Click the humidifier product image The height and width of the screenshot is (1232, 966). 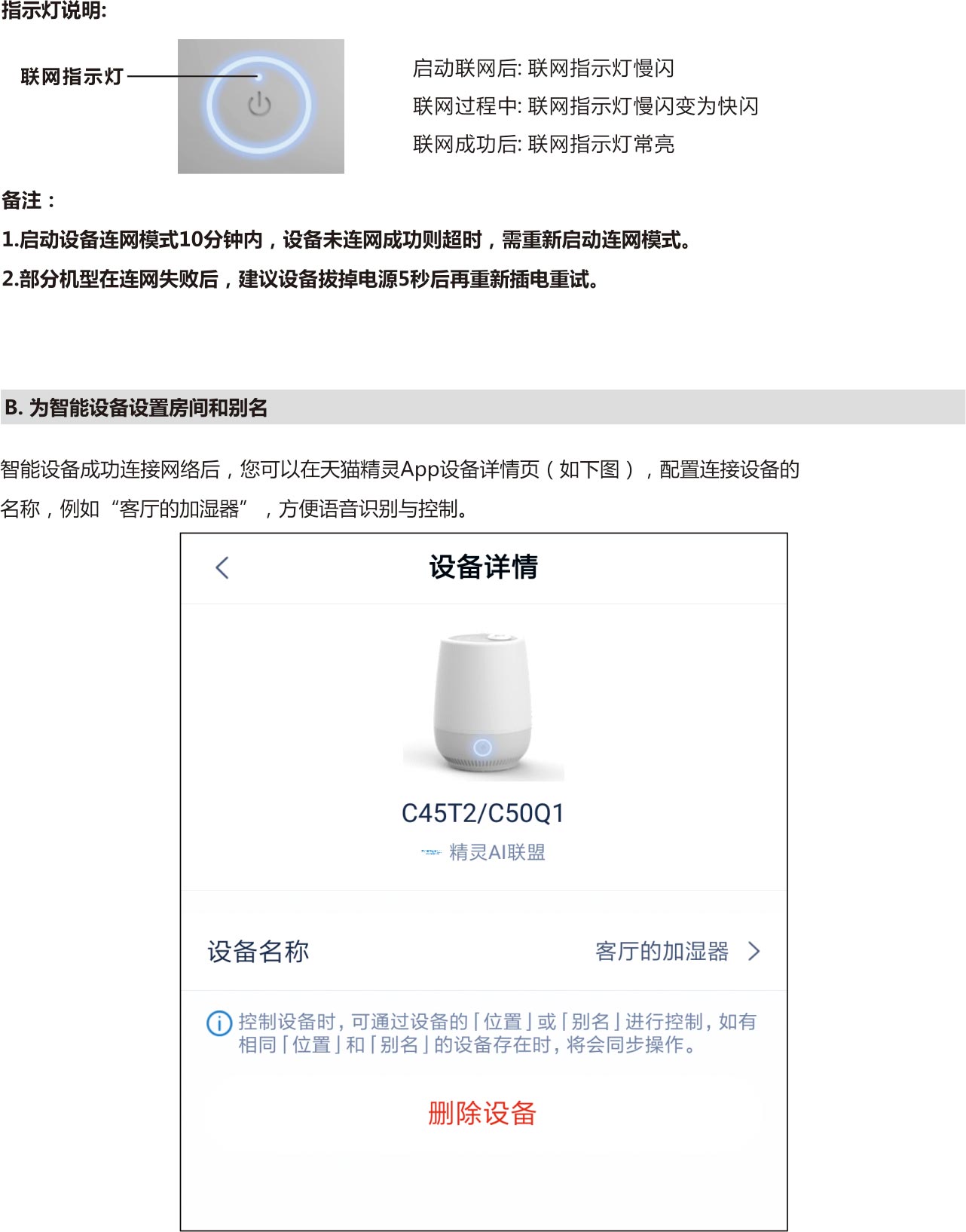[x=483, y=704]
